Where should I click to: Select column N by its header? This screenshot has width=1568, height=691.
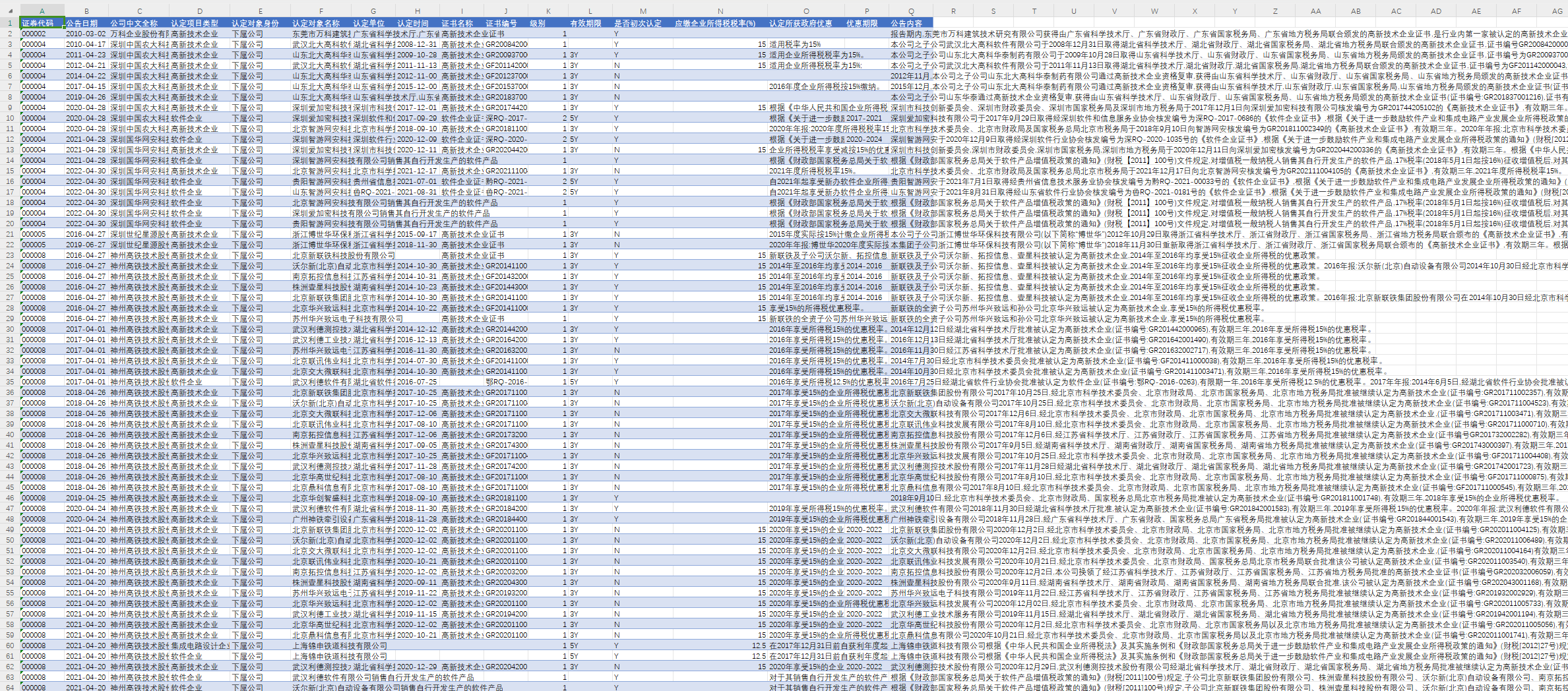point(720,11)
